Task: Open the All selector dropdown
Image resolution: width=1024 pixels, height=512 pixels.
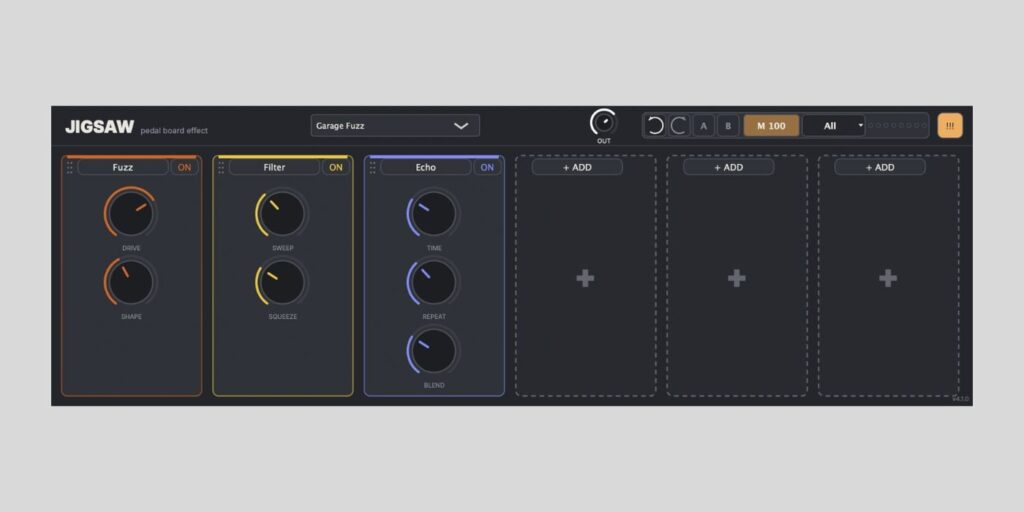Action: click(x=833, y=125)
